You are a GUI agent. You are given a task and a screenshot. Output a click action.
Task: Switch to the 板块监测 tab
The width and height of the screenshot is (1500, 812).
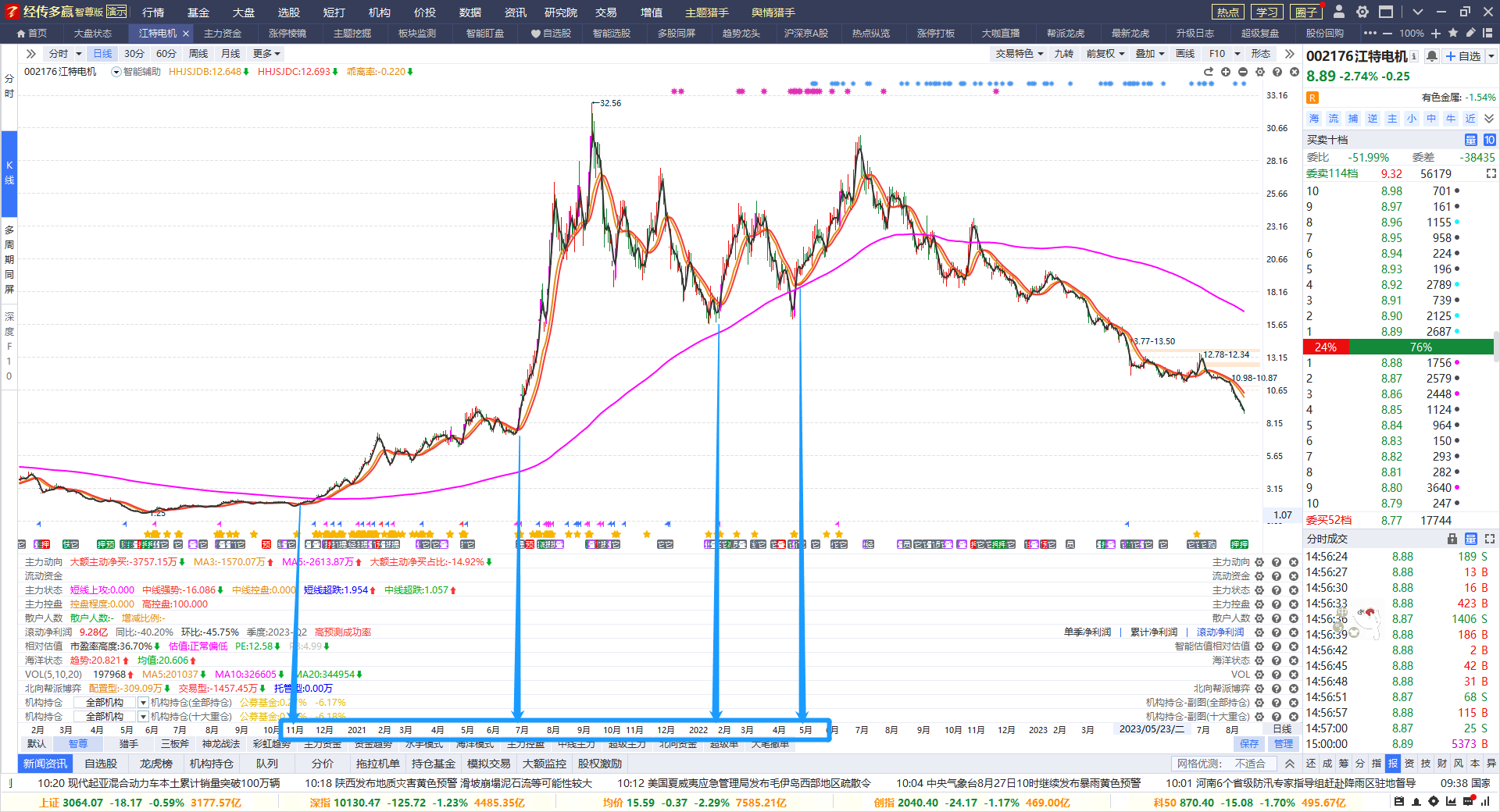click(x=417, y=34)
